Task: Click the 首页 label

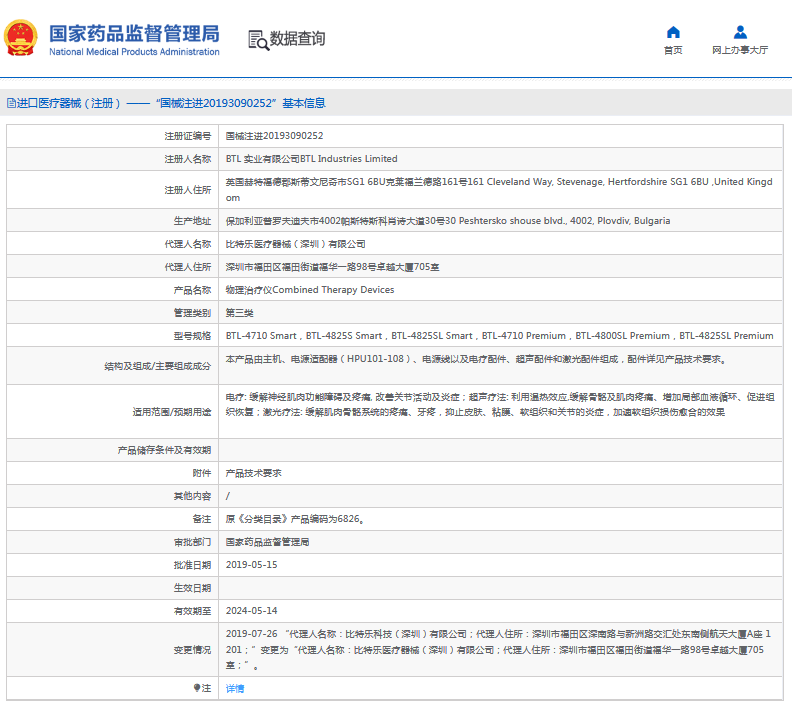Action: pyautogui.click(x=673, y=50)
